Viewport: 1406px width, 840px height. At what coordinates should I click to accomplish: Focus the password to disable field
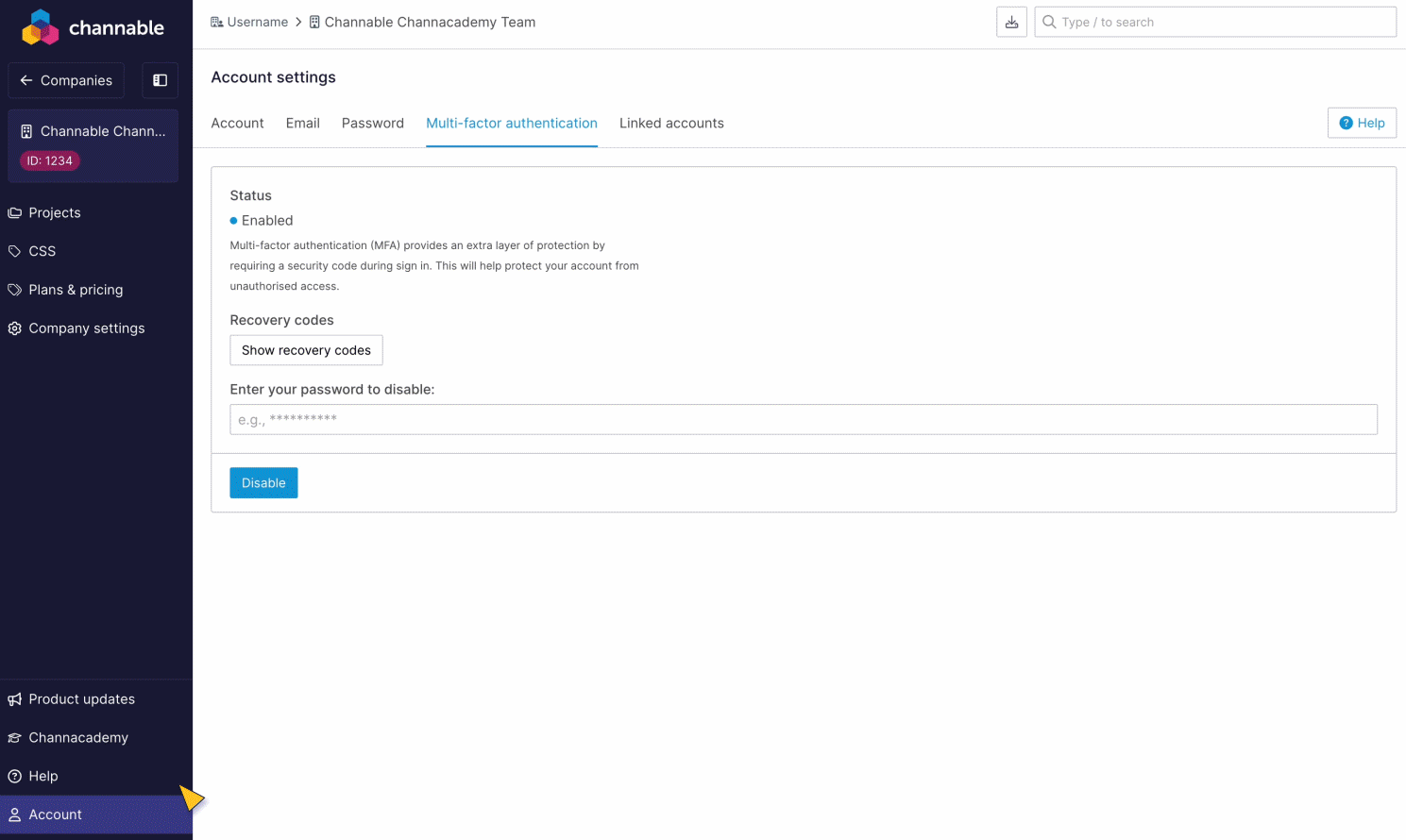[x=803, y=419]
